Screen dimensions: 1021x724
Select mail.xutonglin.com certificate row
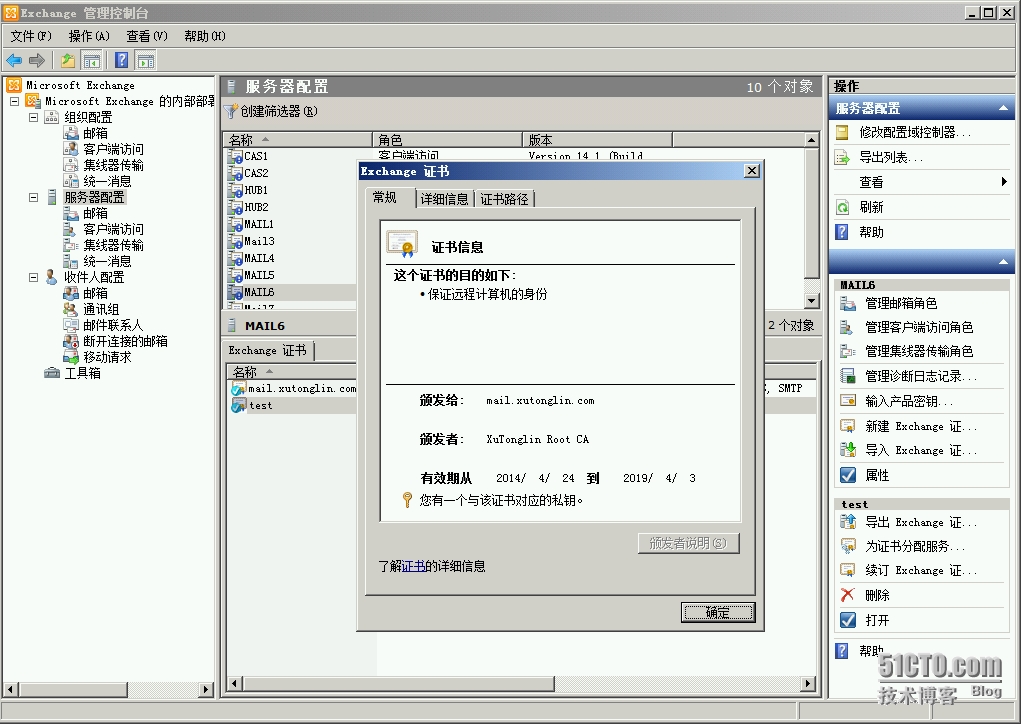[301, 389]
